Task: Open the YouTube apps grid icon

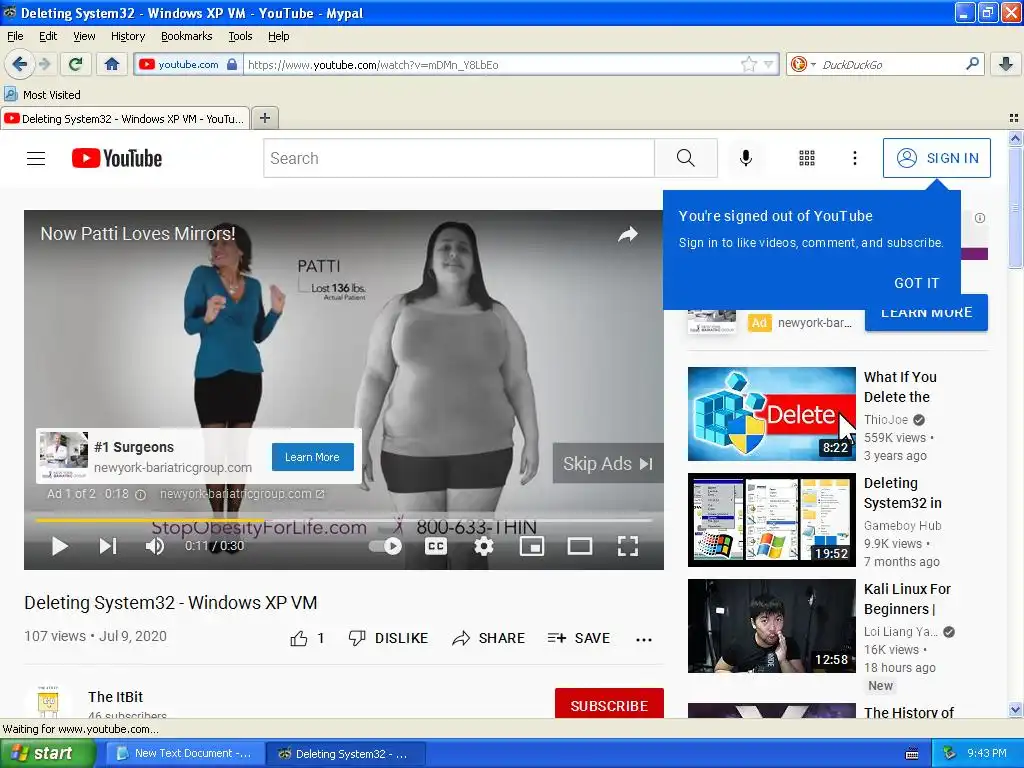Action: (x=807, y=158)
